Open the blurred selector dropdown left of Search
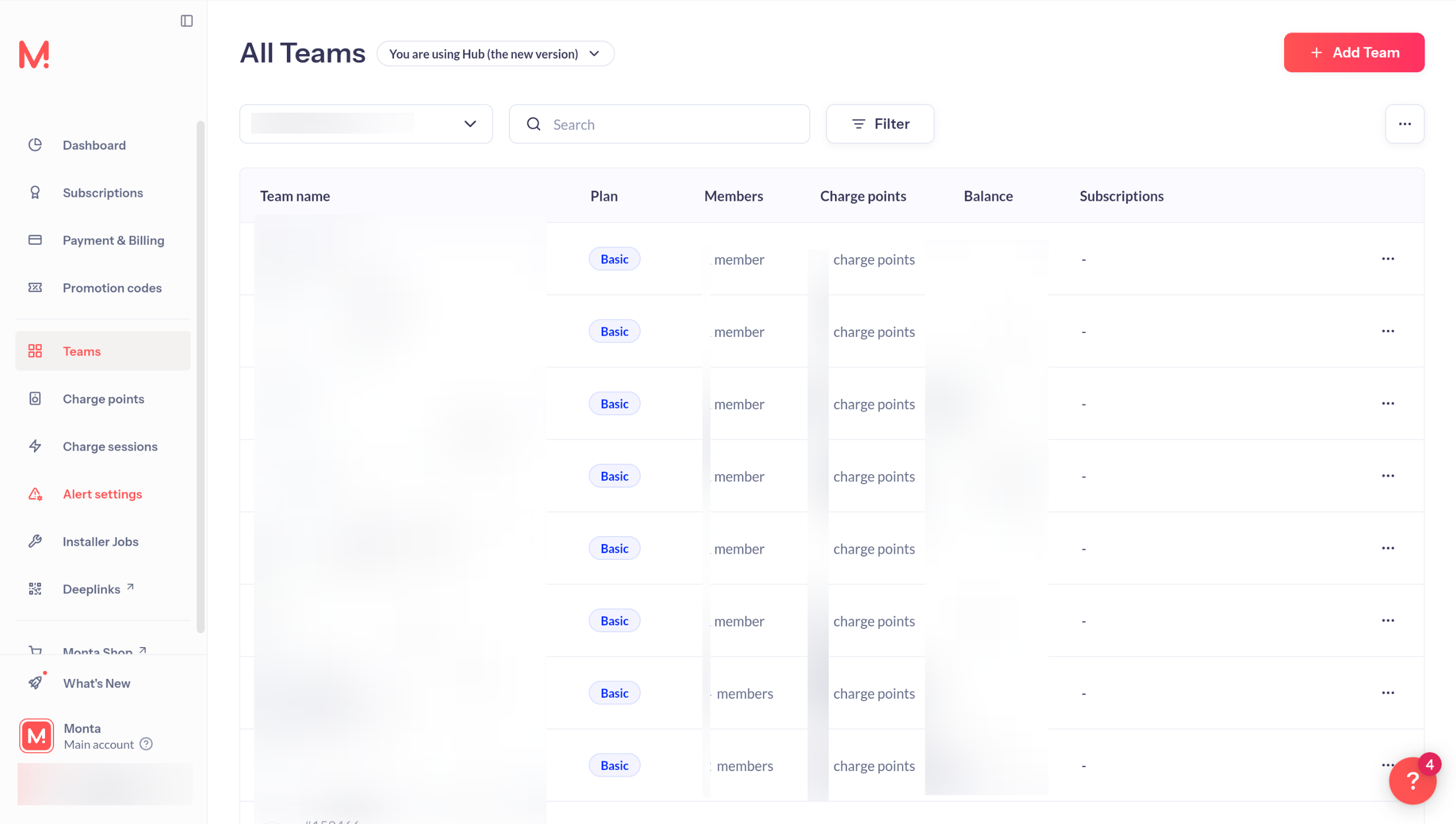The height and width of the screenshot is (824, 1456). pyautogui.click(x=365, y=124)
